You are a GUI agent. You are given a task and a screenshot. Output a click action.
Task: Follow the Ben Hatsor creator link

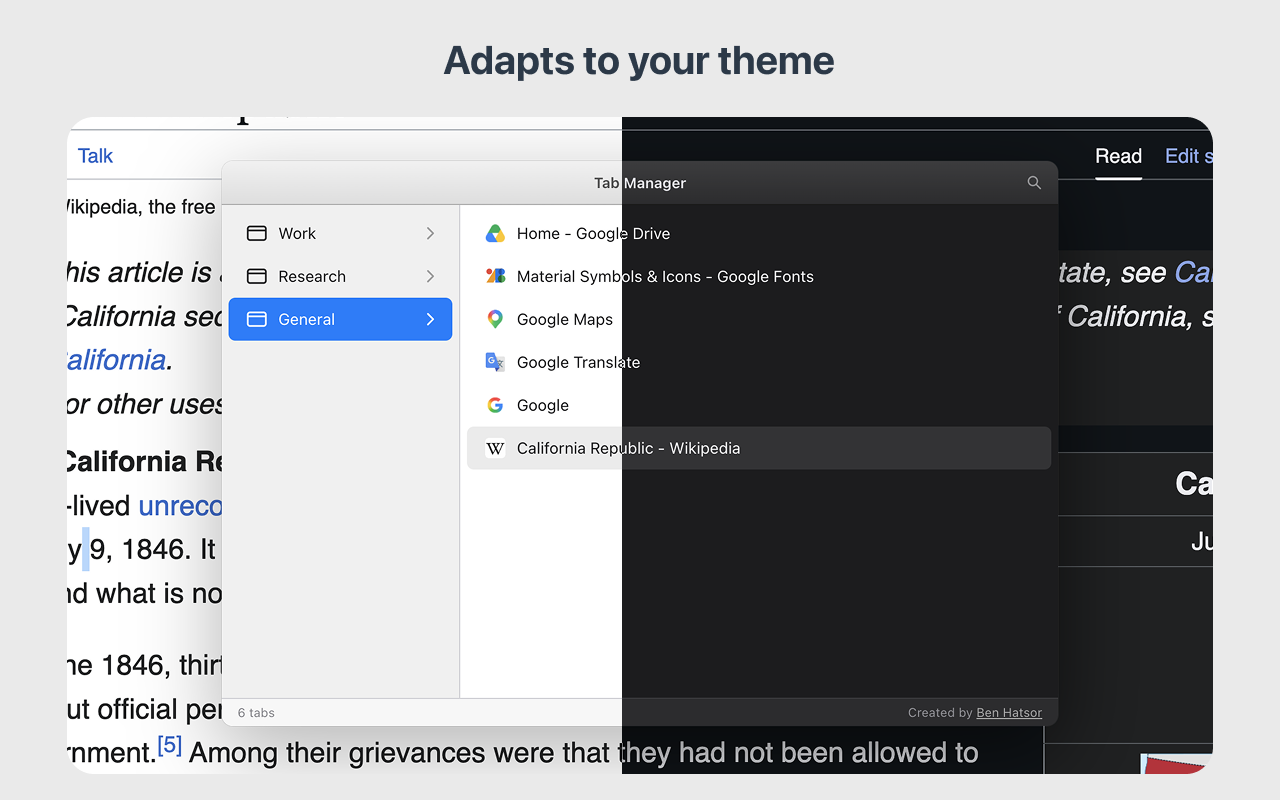(1009, 713)
